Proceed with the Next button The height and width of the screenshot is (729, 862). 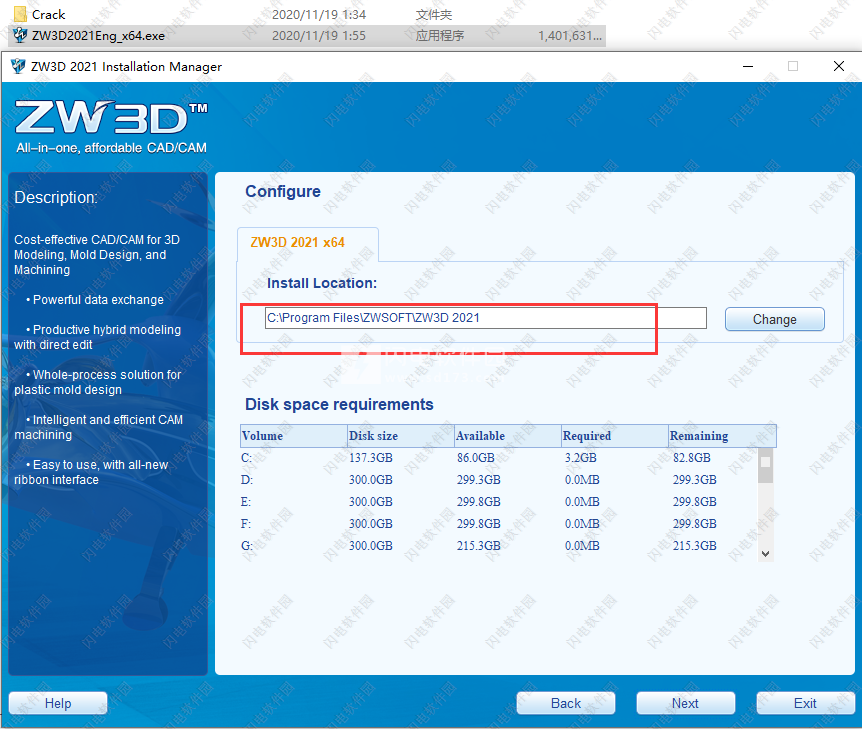coord(686,703)
